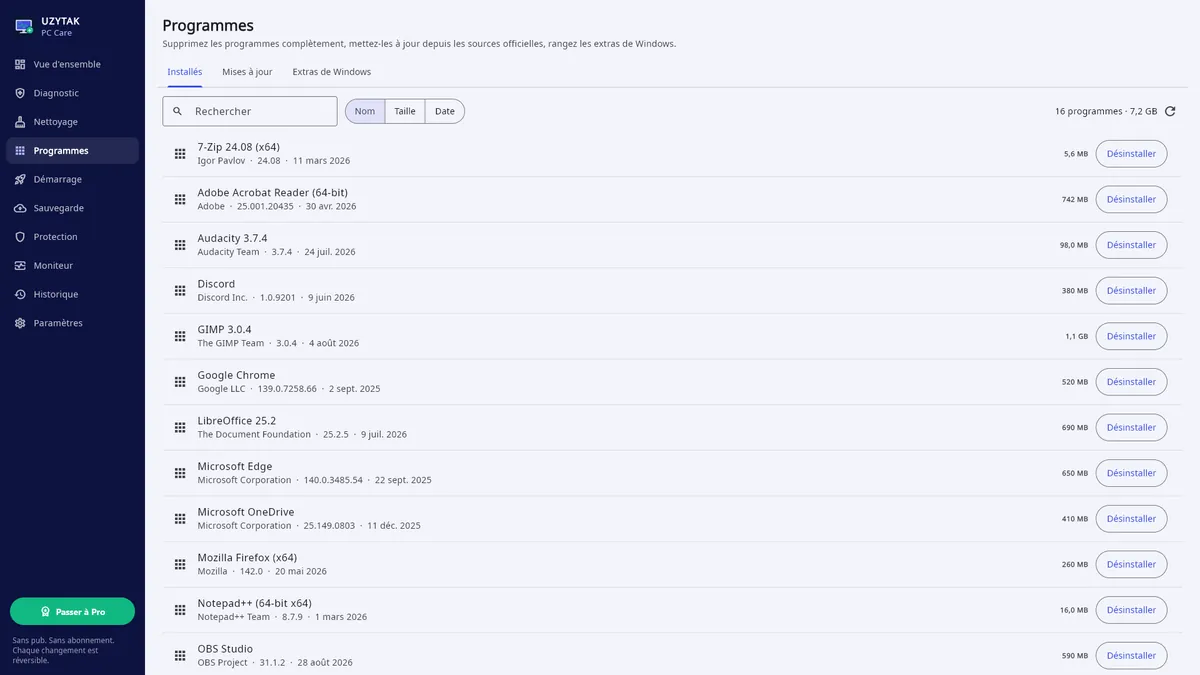Click the refresh icon beside 7,2 GB
The image size is (1200, 675).
(1170, 111)
